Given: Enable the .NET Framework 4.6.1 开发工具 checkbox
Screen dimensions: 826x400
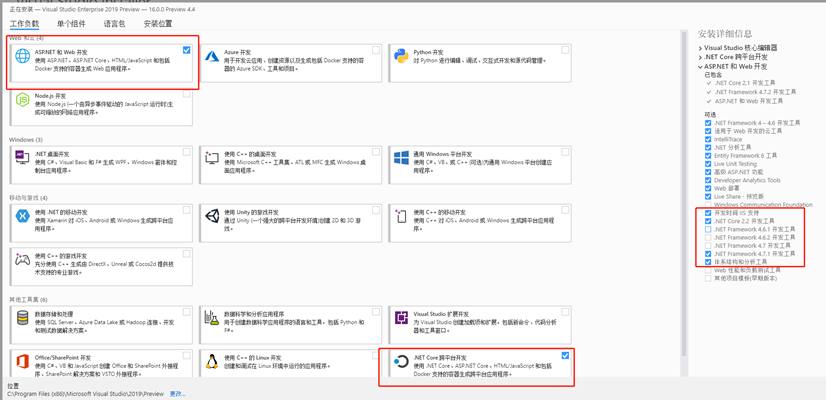Looking at the screenshot, I should coord(708,229).
